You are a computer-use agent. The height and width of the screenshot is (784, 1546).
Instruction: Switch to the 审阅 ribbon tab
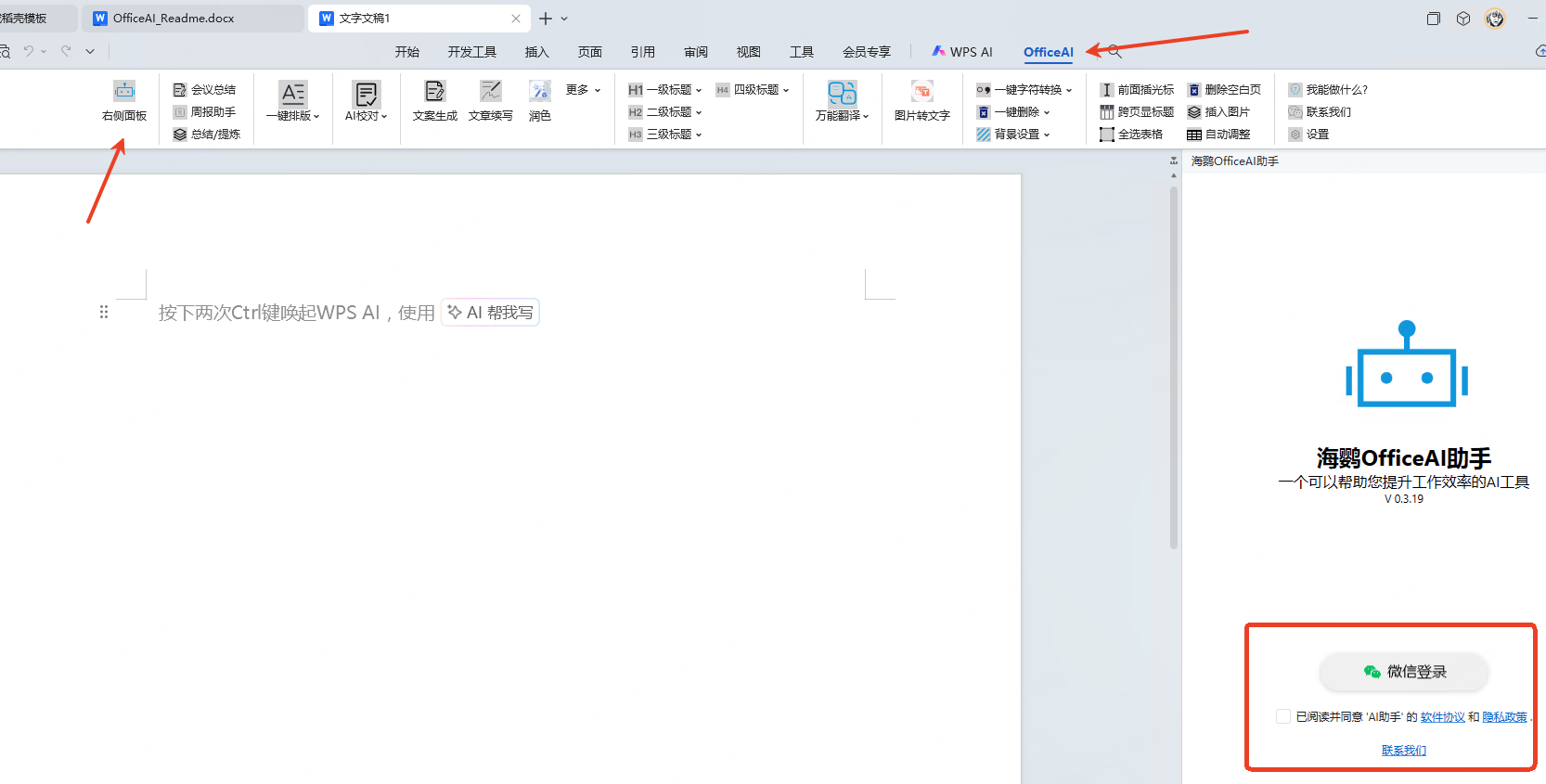[x=696, y=52]
